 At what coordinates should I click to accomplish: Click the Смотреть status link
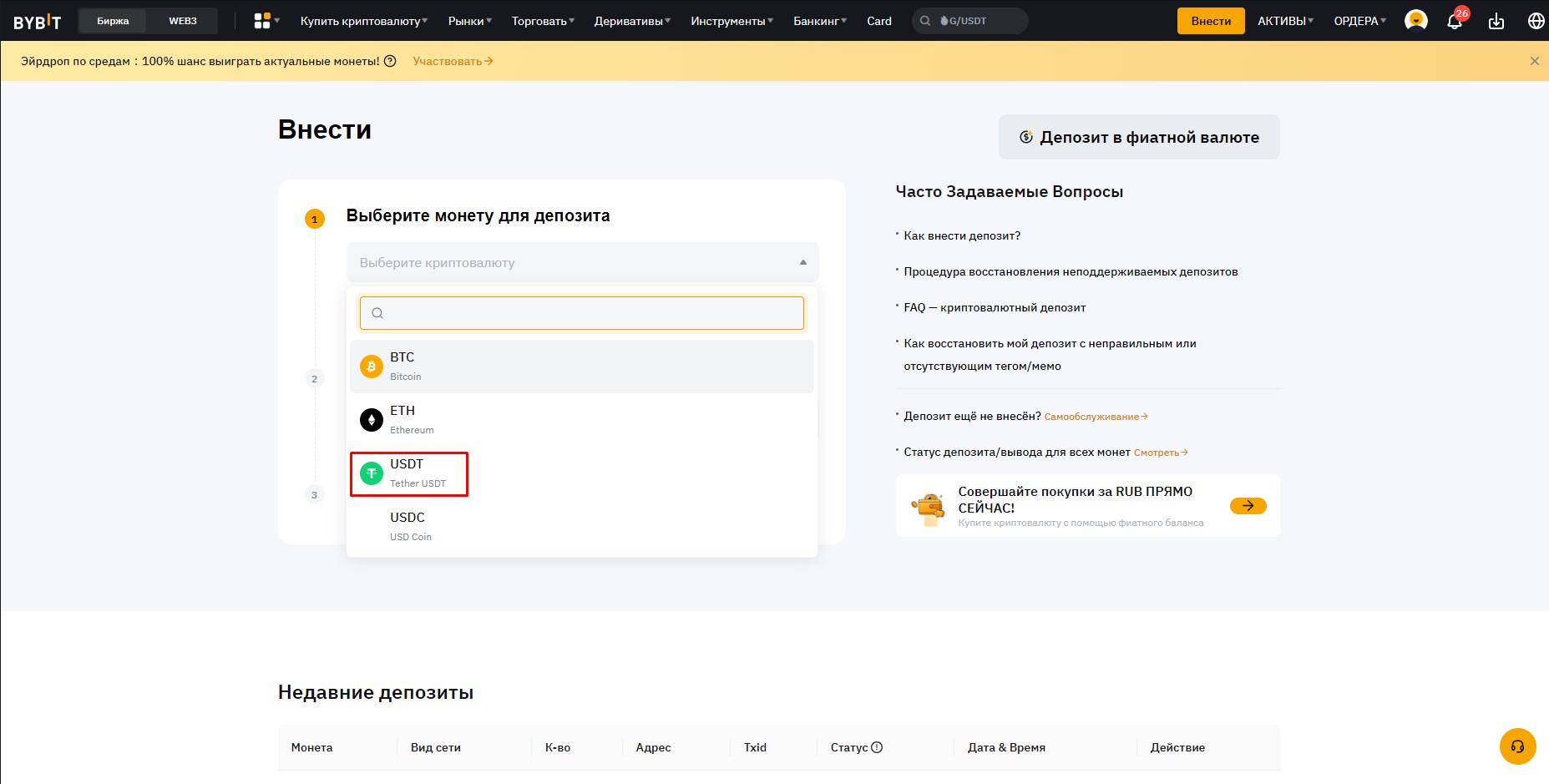click(1161, 453)
